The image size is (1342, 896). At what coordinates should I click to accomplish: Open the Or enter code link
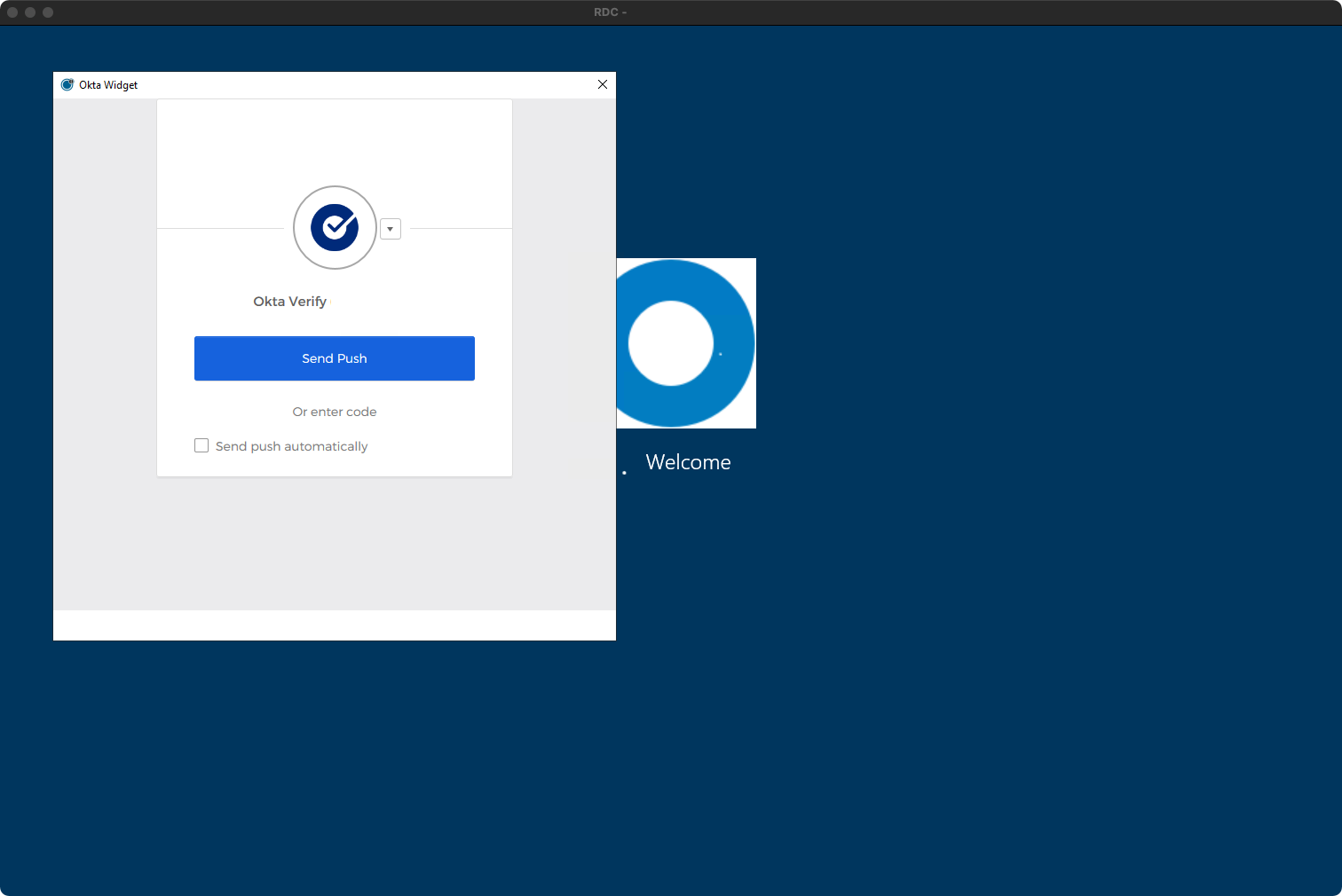[x=335, y=412]
